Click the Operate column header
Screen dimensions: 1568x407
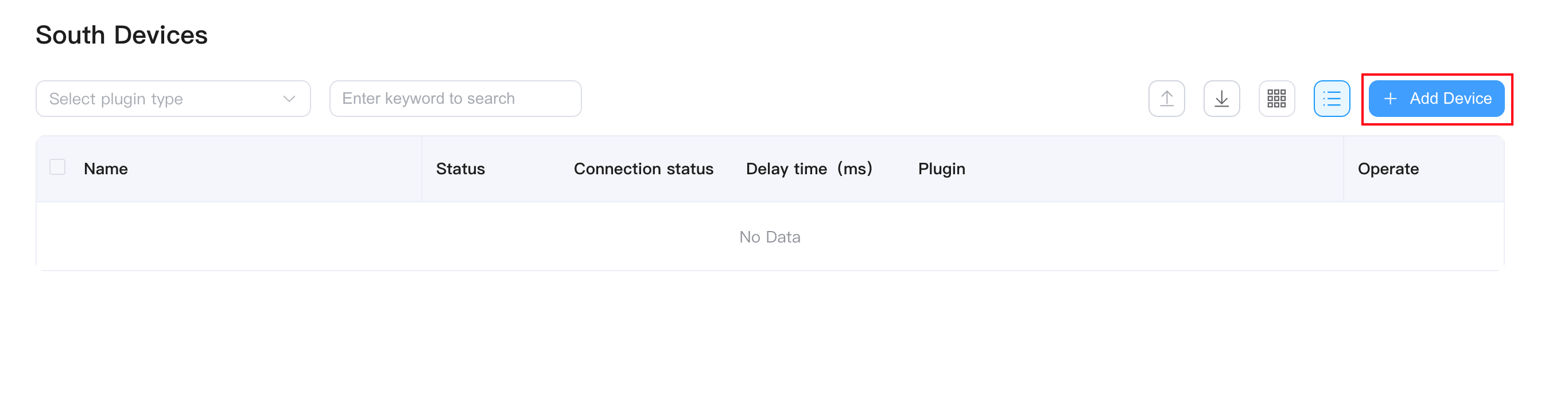pyautogui.click(x=1388, y=169)
